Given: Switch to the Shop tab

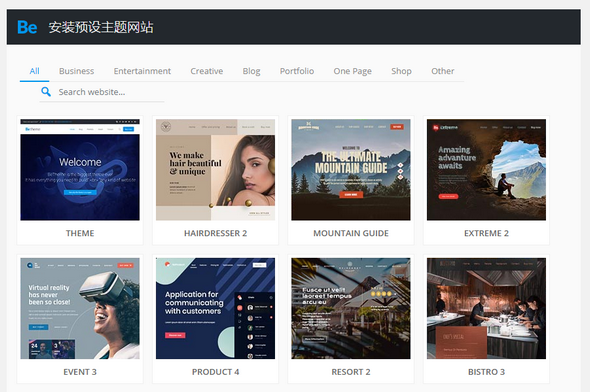Looking at the screenshot, I should pyautogui.click(x=401, y=71).
